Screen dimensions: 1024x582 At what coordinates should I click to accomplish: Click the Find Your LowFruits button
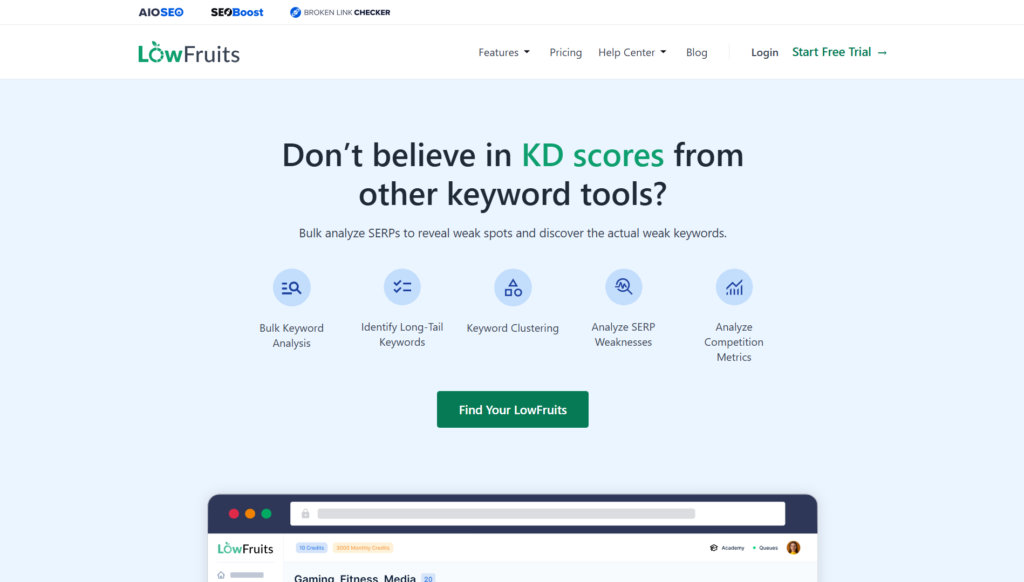513,410
